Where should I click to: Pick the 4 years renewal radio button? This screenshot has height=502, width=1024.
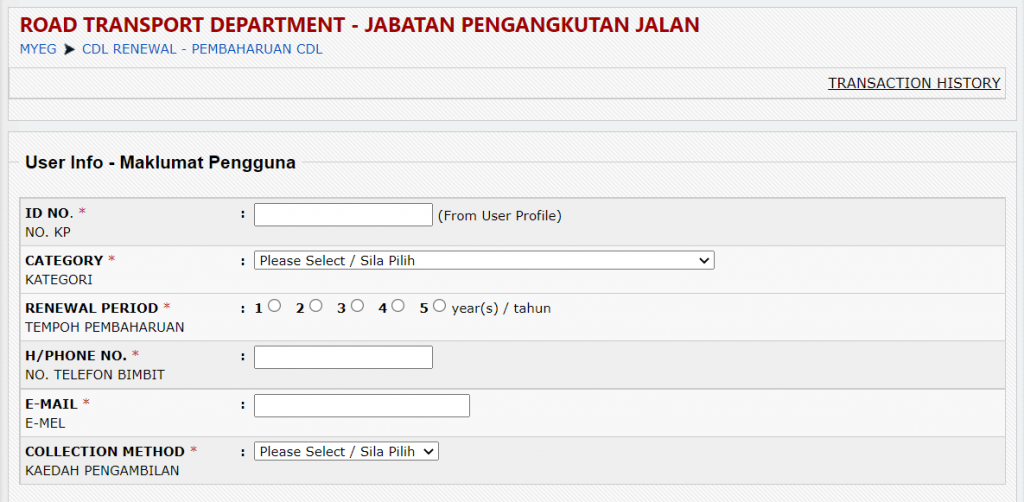tap(398, 307)
